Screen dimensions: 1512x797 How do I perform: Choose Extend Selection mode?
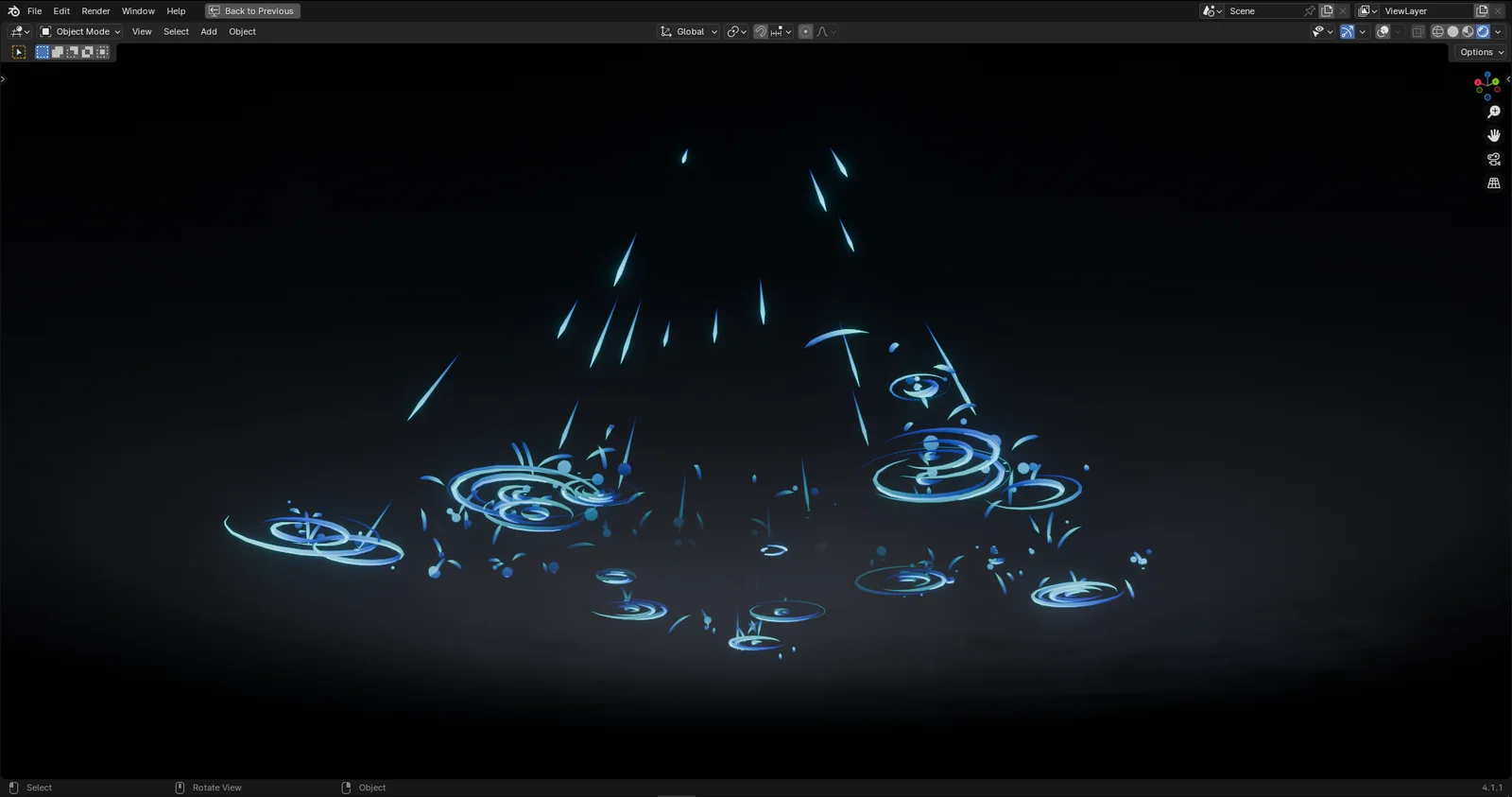pyautogui.click(x=58, y=52)
